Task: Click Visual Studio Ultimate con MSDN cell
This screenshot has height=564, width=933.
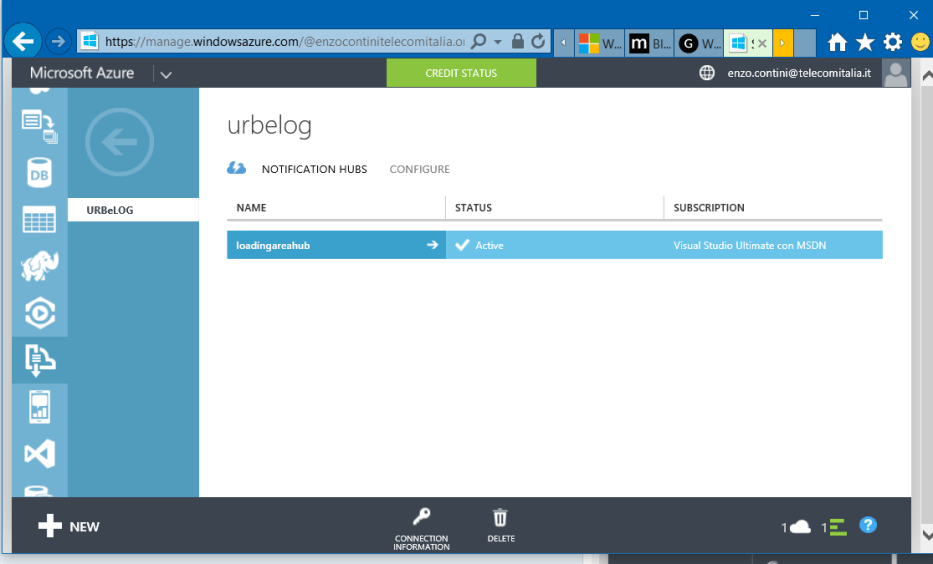Action: click(x=750, y=245)
